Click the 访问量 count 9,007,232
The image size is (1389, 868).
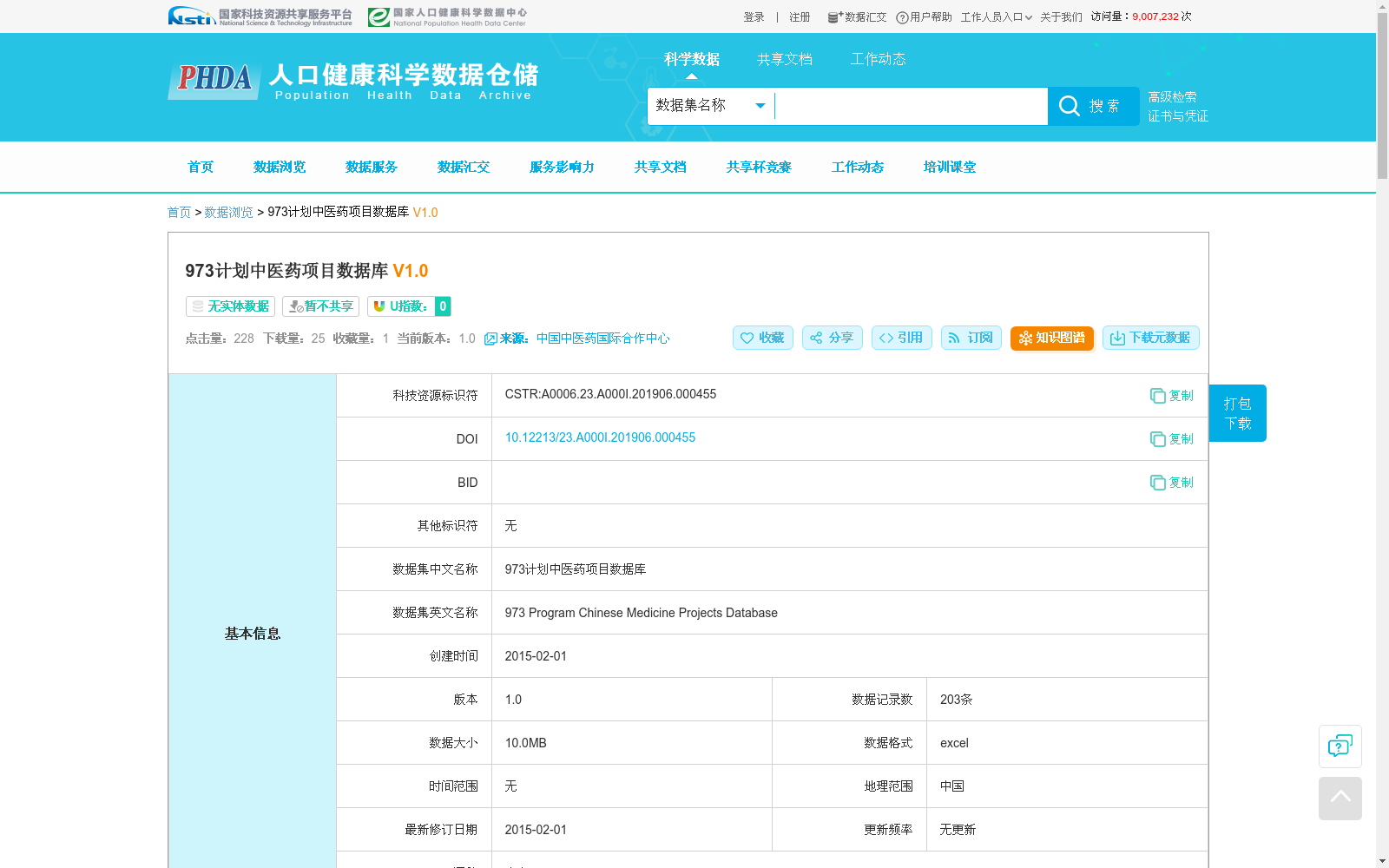pos(1155,16)
